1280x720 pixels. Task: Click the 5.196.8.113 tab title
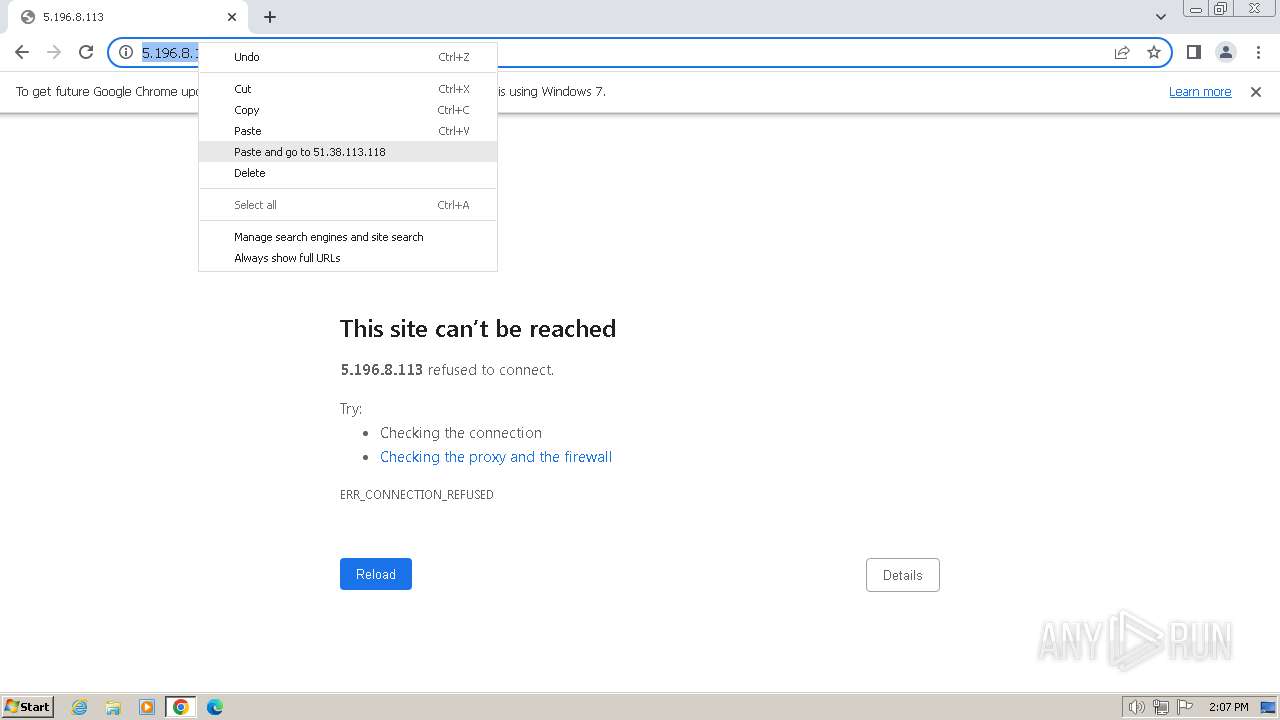[73, 17]
